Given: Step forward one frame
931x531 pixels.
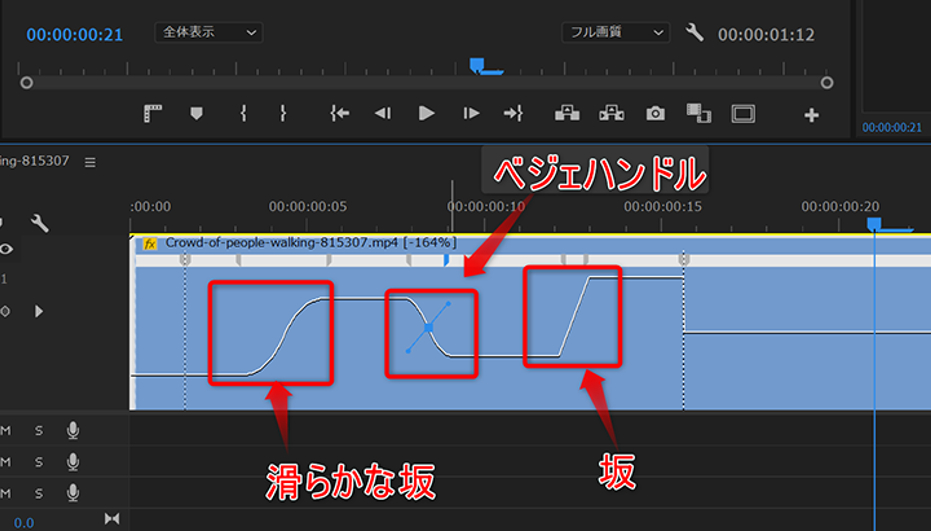Looking at the screenshot, I should [x=471, y=113].
